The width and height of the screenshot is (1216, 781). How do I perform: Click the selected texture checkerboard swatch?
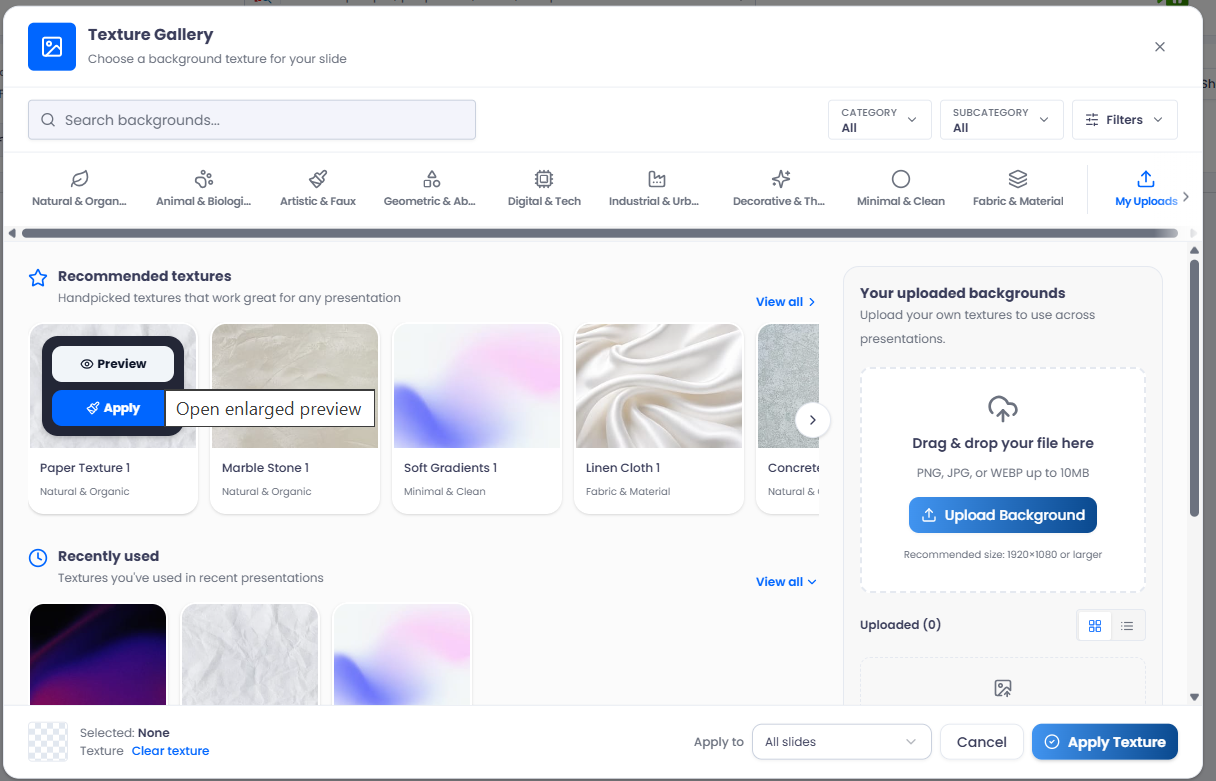click(48, 742)
